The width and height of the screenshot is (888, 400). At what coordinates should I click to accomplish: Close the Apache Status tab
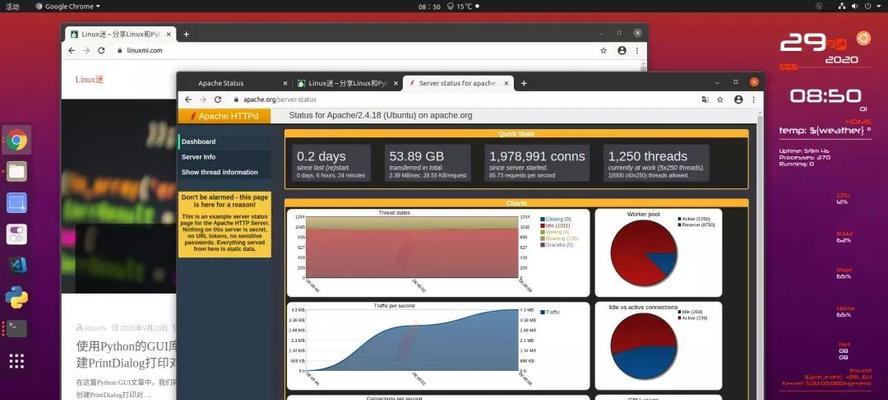[x=285, y=83]
